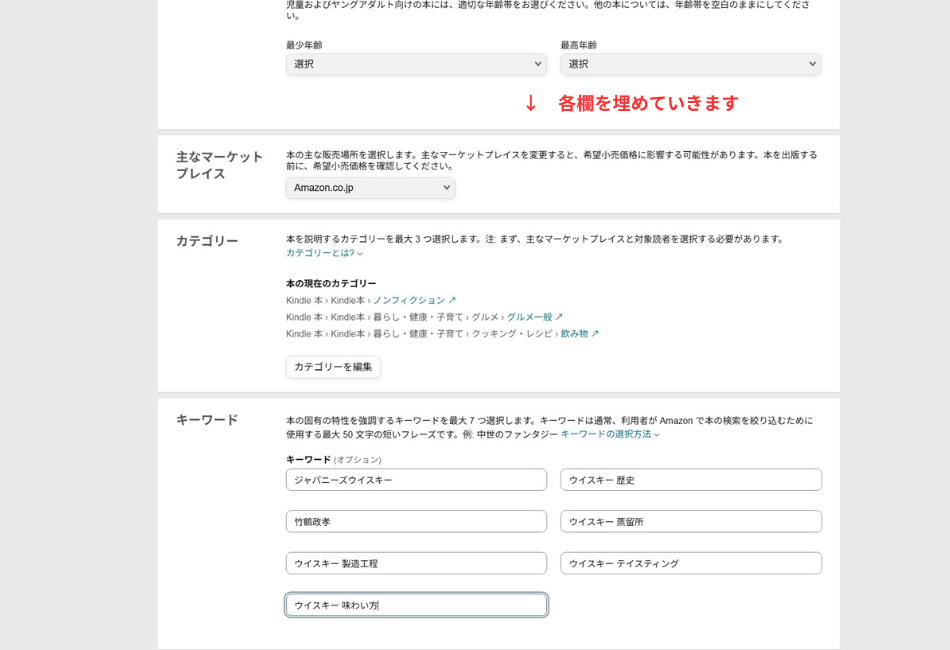Click the chevron arrow on 最少年齢 selector
Viewport: 950px width, 650px height.
pos(539,64)
